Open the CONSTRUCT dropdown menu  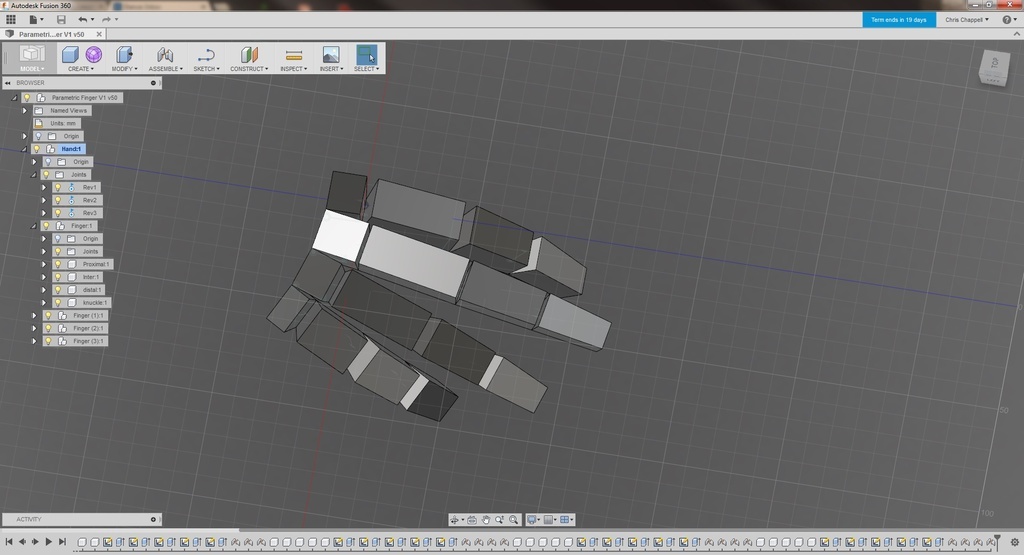click(249, 69)
